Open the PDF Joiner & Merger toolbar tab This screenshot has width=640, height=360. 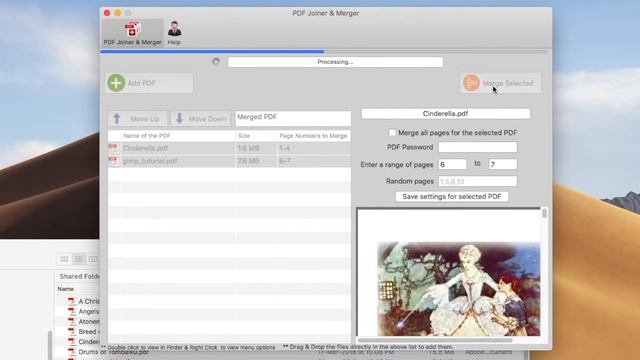[x=132, y=33]
